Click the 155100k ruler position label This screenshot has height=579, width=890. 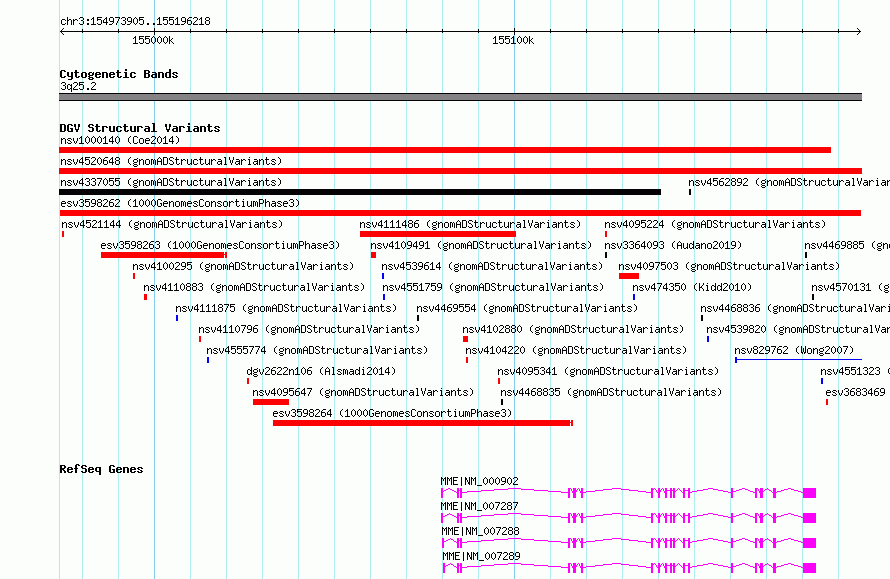click(x=513, y=40)
